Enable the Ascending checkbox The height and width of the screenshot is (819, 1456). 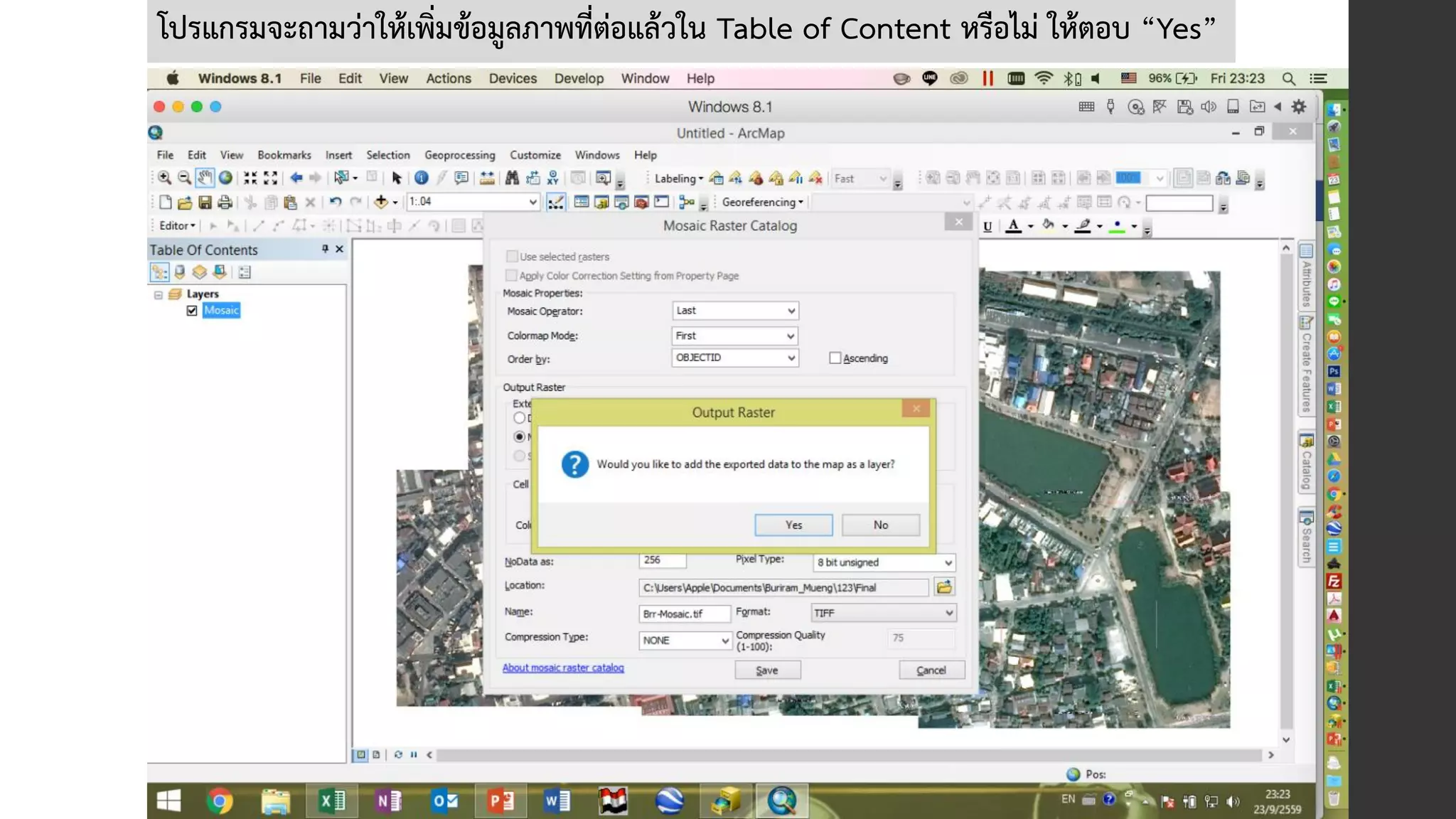point(835,358)
